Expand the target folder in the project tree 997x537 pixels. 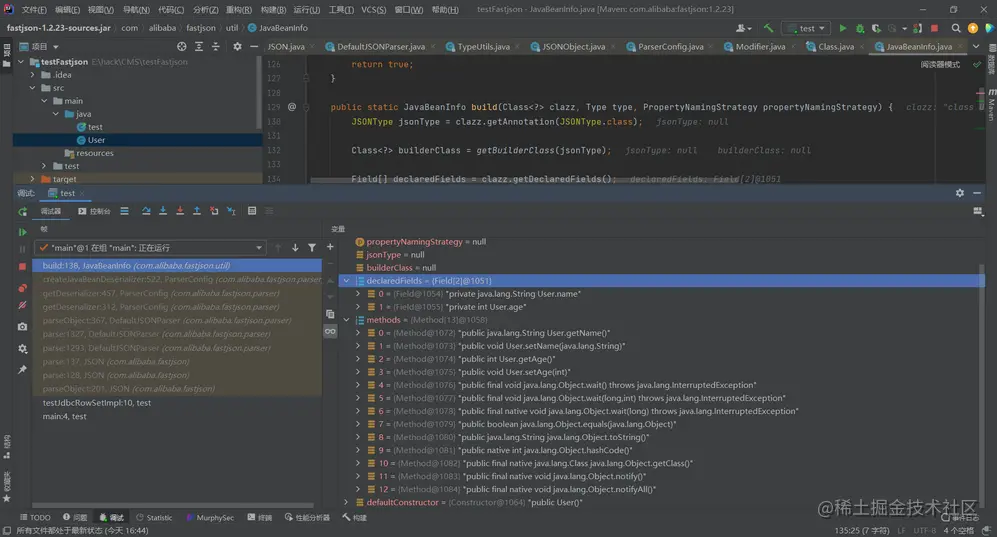(x=32, y=179)
